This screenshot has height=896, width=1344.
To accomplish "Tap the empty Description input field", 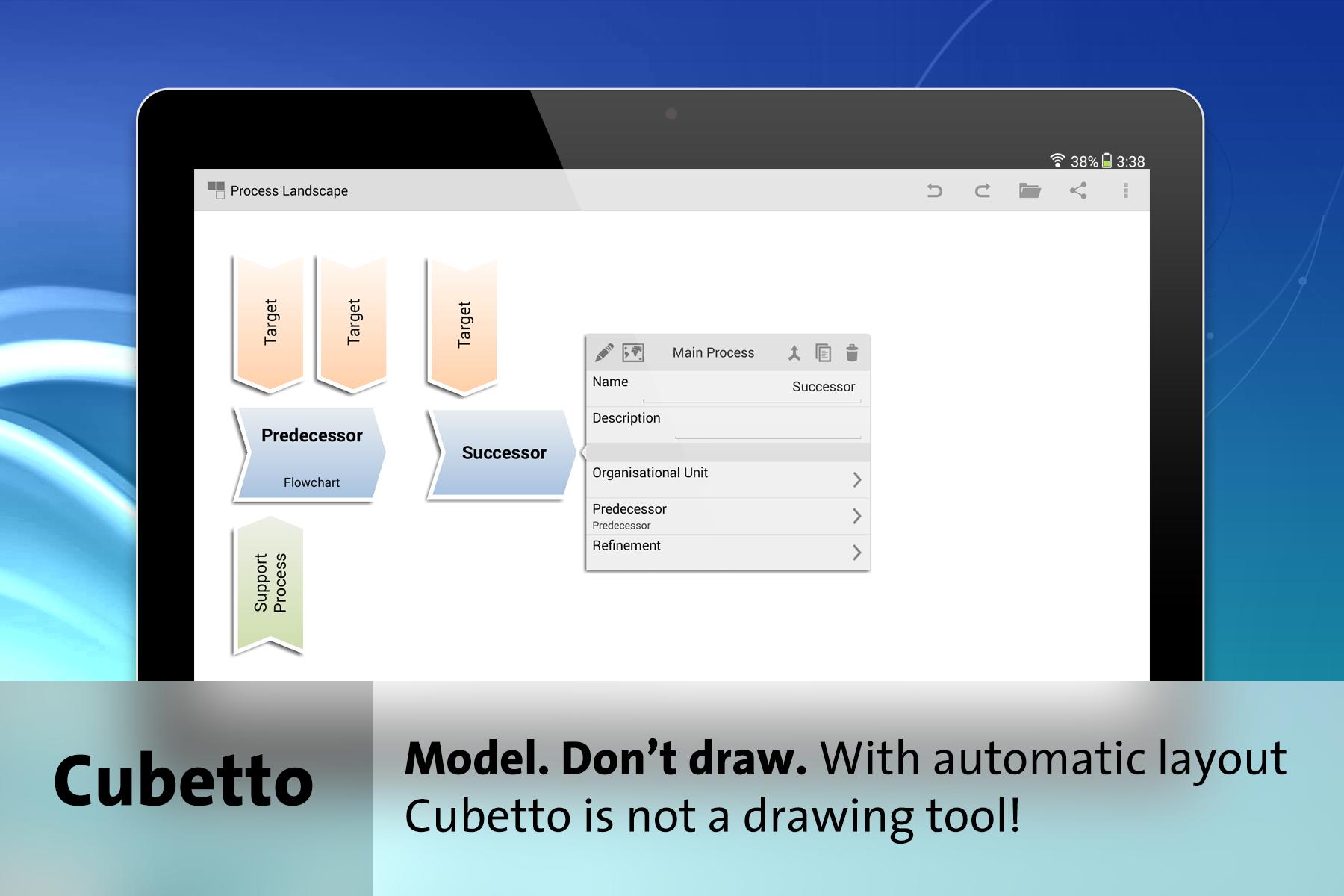I will pyautogui.click(x=768, y=425).
